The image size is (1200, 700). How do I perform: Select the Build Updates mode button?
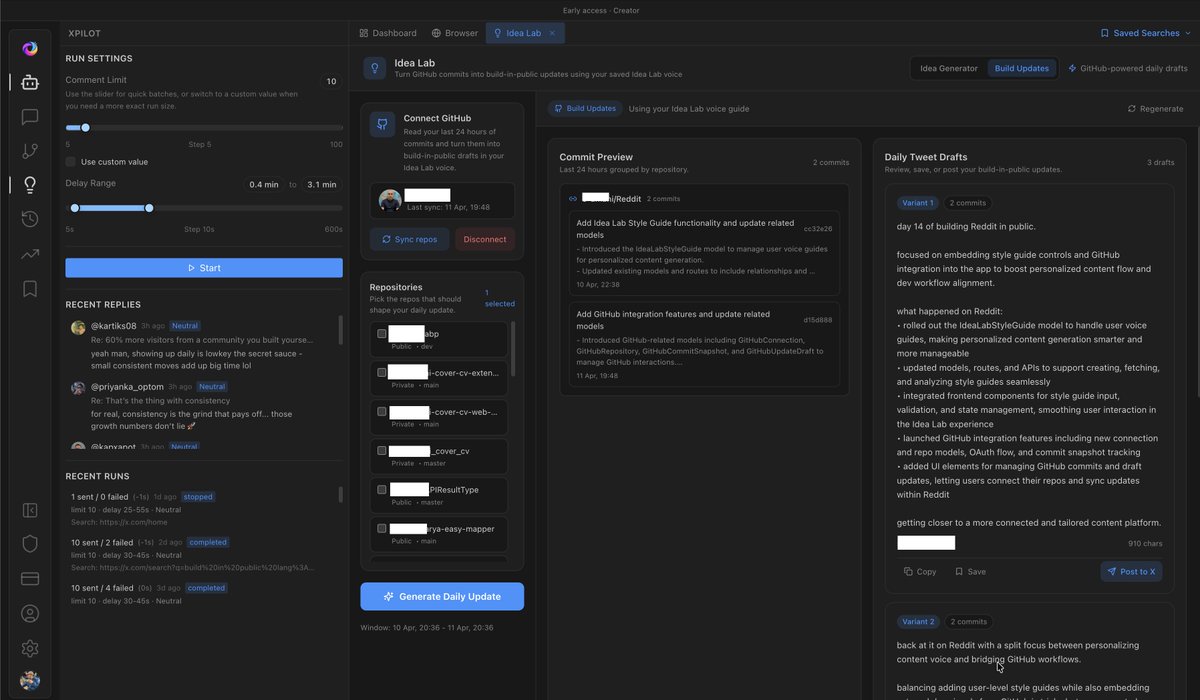pos(1022,69)
